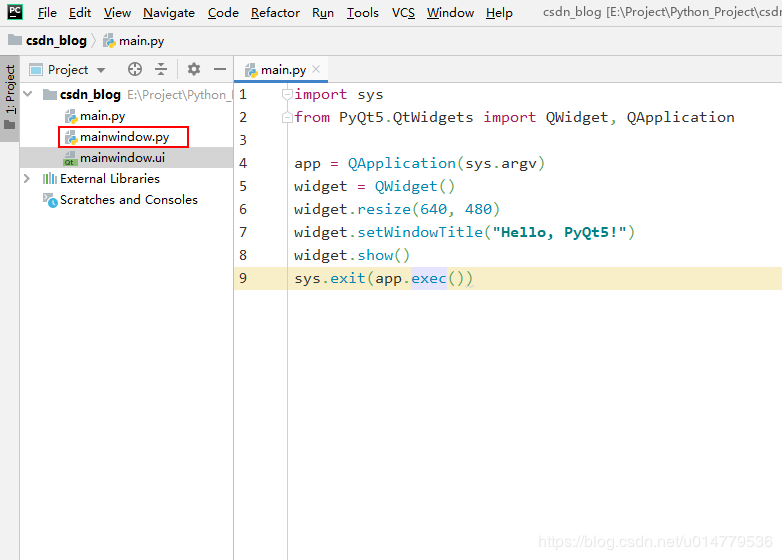Collapse the csdn_blog project root arrow
Screen dimensions: 782x560
28,94
